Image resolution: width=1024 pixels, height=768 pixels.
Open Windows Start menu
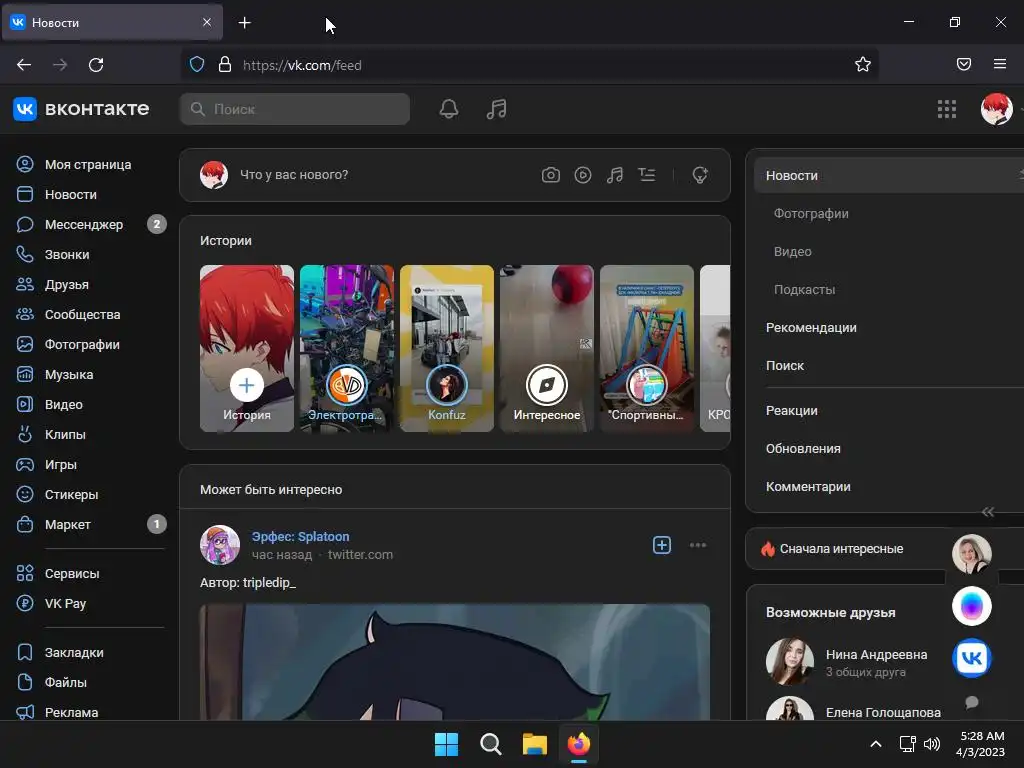point(447,744)
